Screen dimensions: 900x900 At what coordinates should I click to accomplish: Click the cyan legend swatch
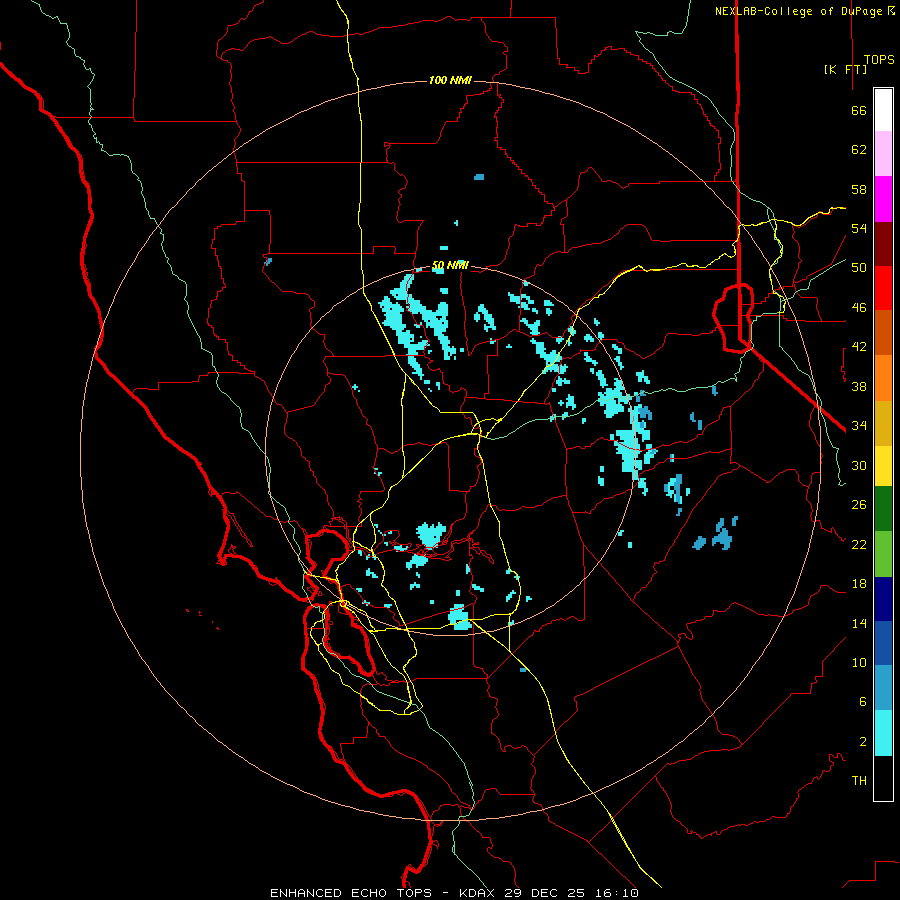click(x=883, y=733)
